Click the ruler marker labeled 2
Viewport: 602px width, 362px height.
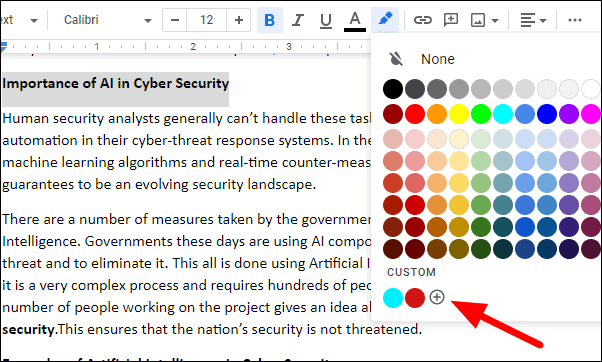[193, 47]
